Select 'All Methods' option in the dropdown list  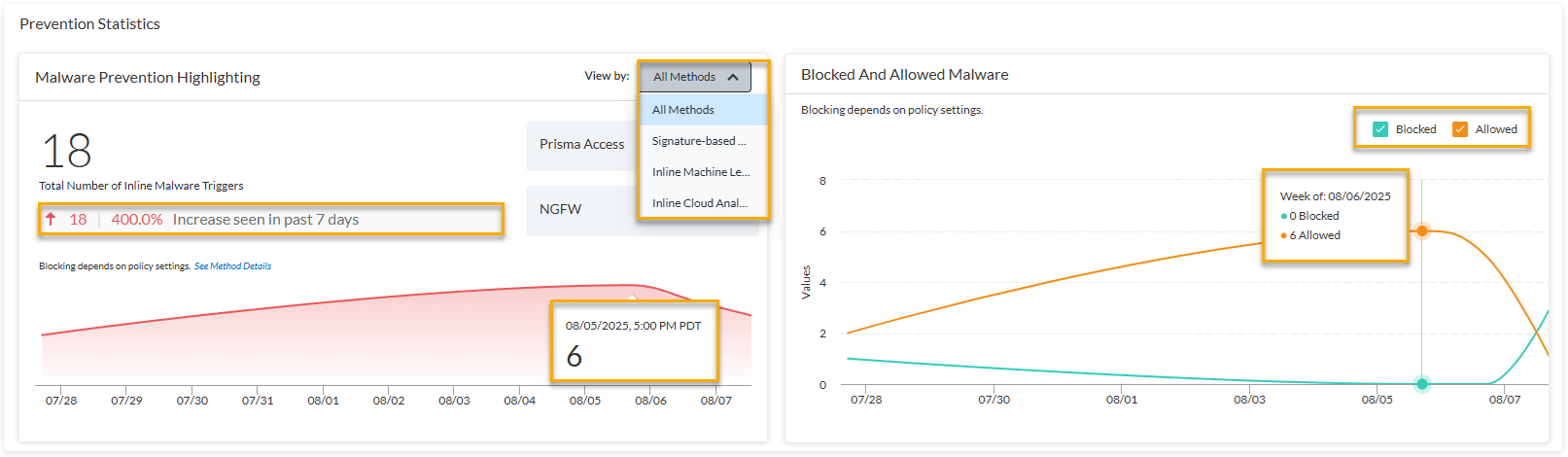[683, 110]
